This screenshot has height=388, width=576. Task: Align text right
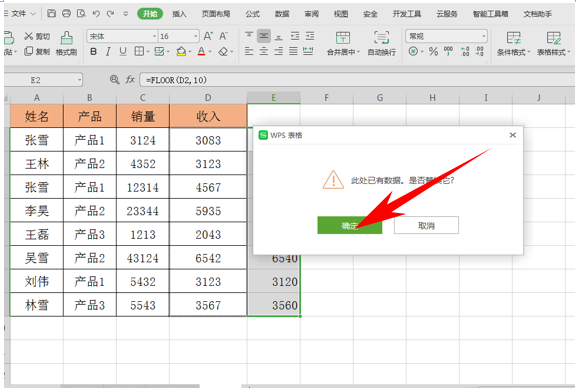pyautogui.click(x=279, y=51)
